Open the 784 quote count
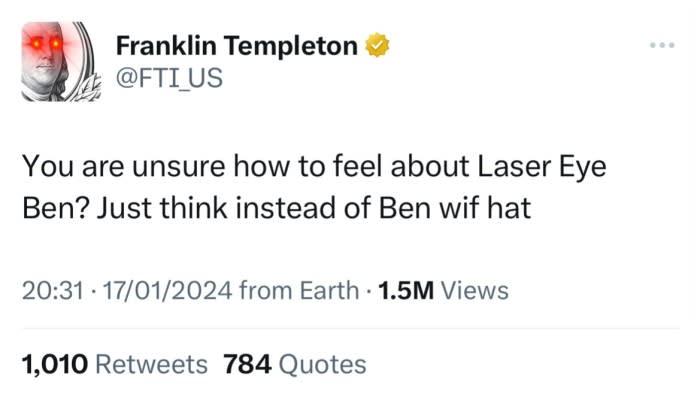Viewport: 700px width, 394px height. 247,364
